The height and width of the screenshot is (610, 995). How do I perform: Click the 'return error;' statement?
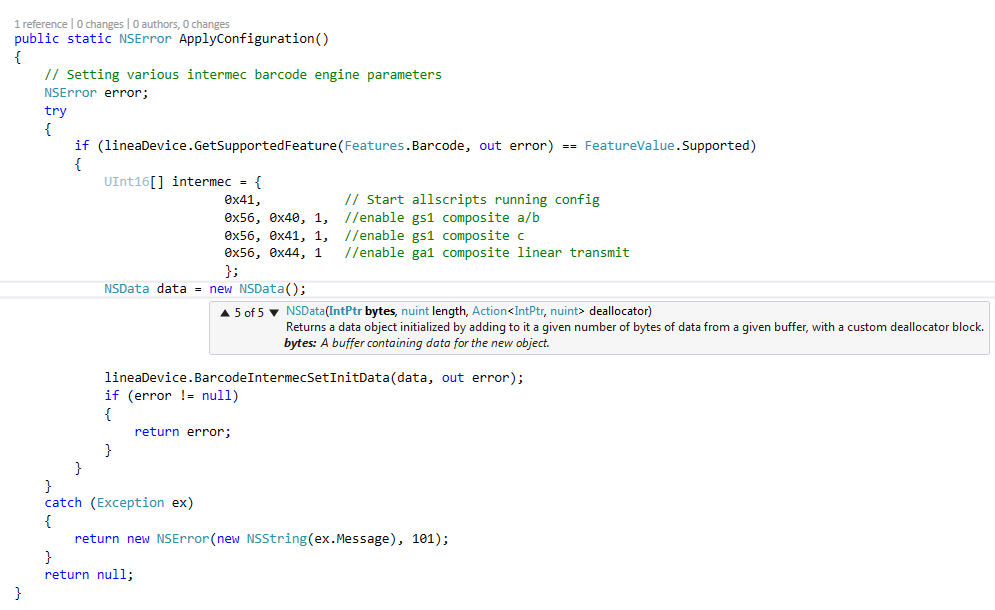pos(183,432)
